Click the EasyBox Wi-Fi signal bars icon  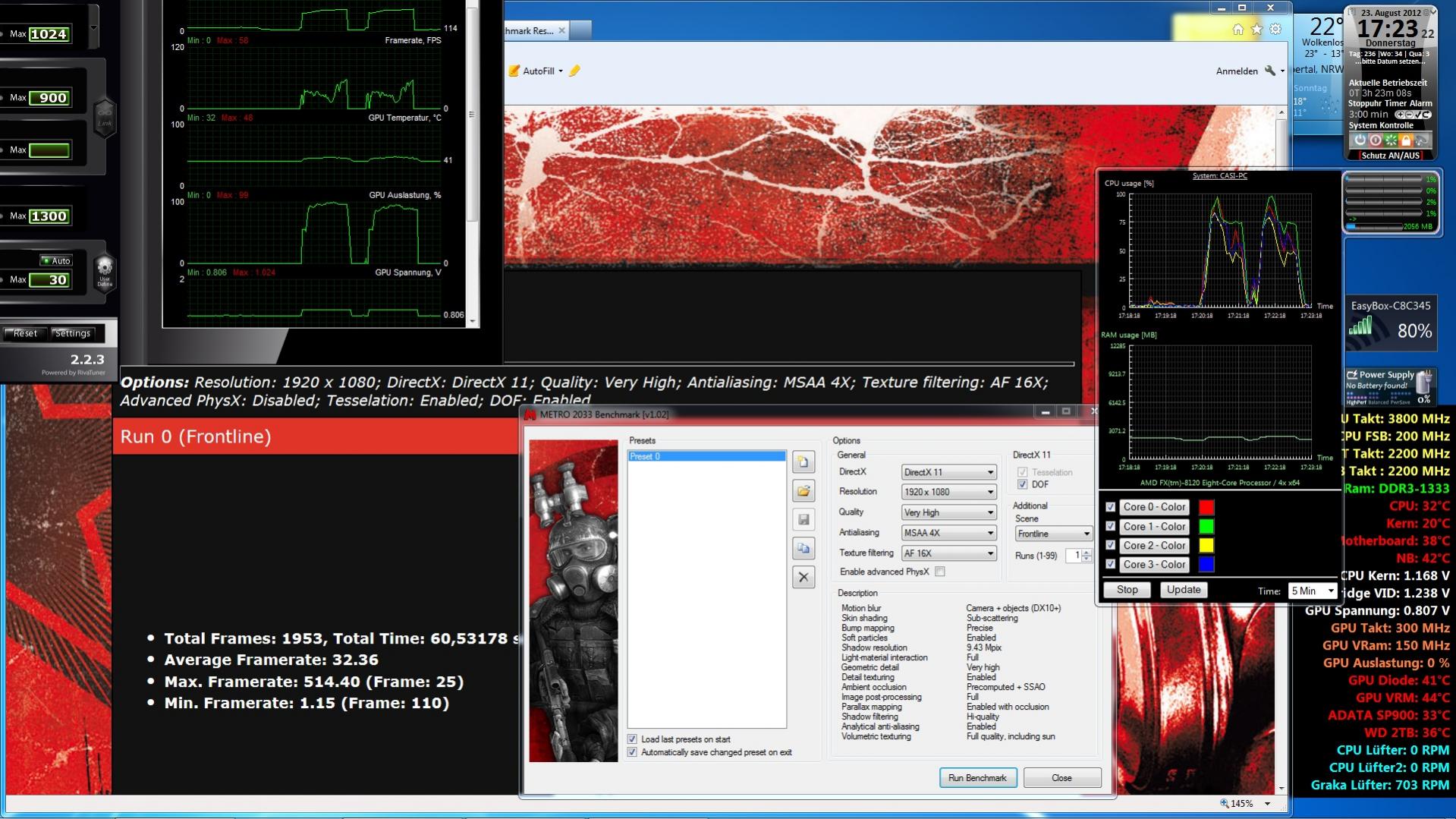tap(1360, 326)
